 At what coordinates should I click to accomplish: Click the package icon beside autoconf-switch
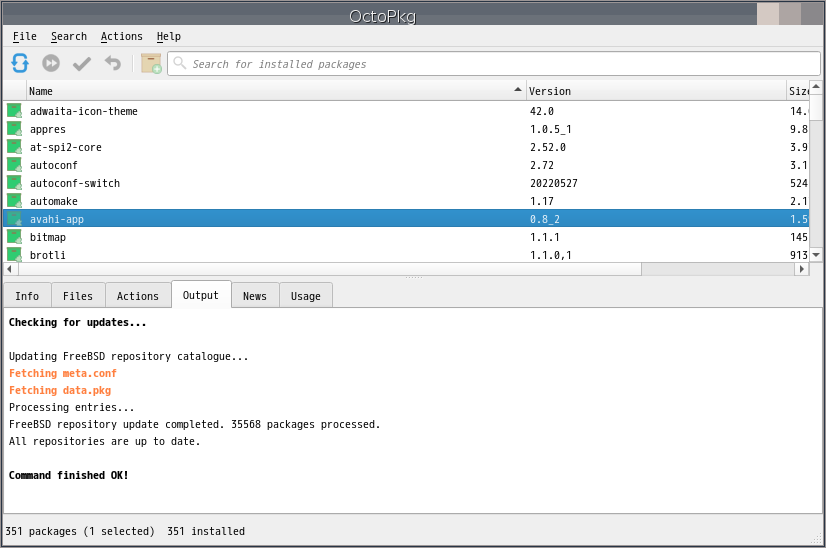[14, 182]
